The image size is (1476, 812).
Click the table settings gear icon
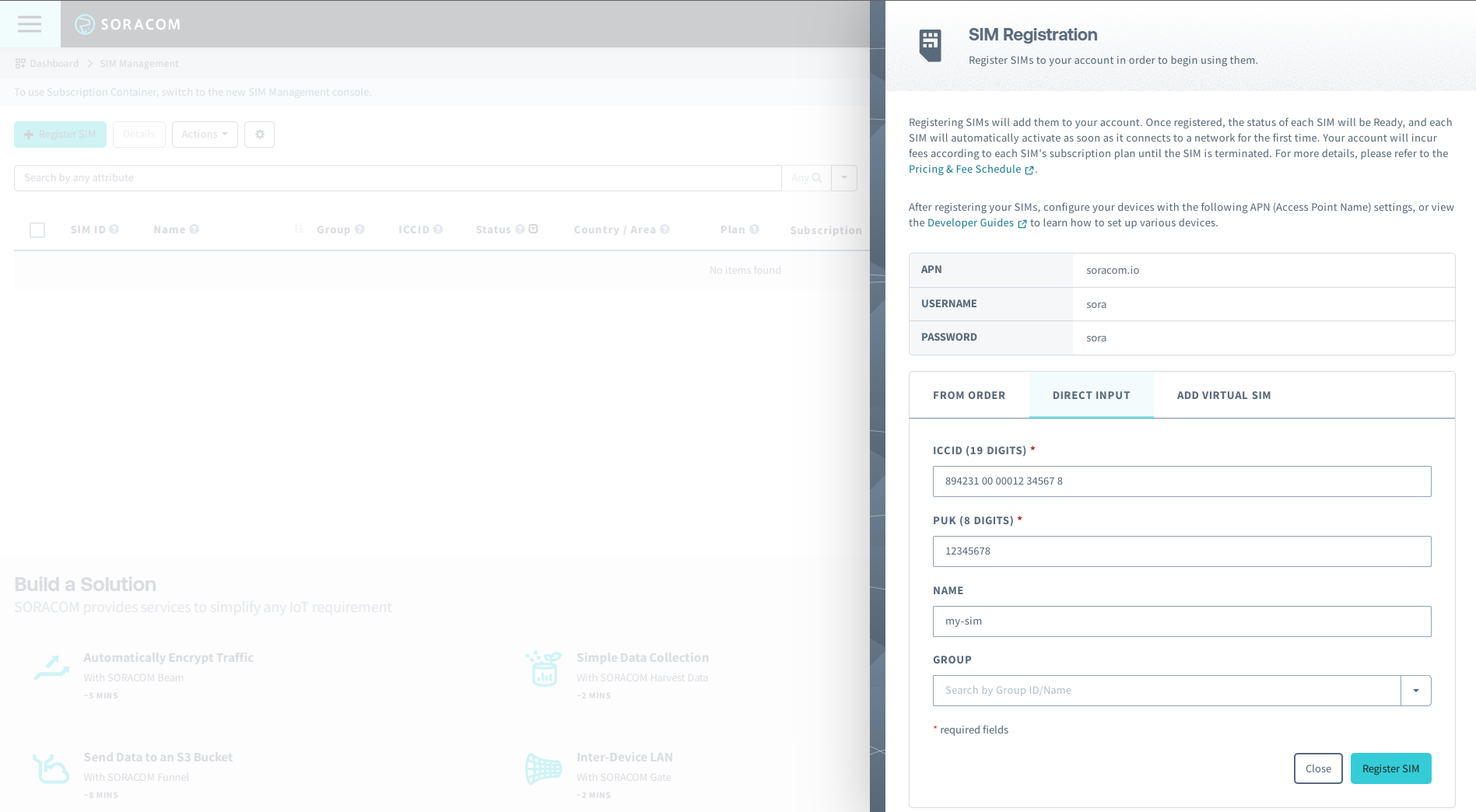click(259, 135)
